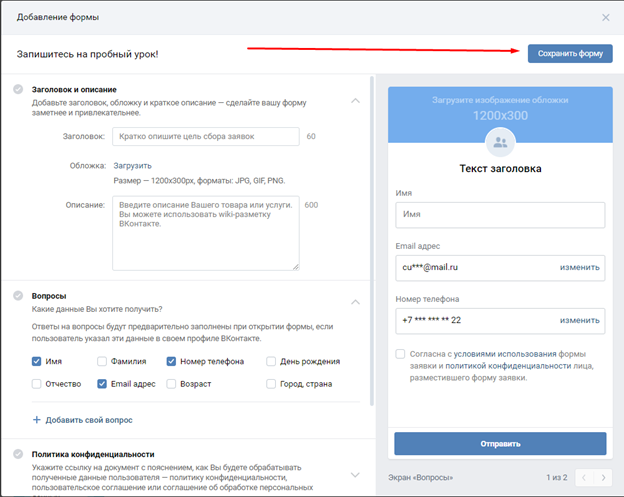
Task: Click the plus icon to add question
Action: click(x=36, y=420)
